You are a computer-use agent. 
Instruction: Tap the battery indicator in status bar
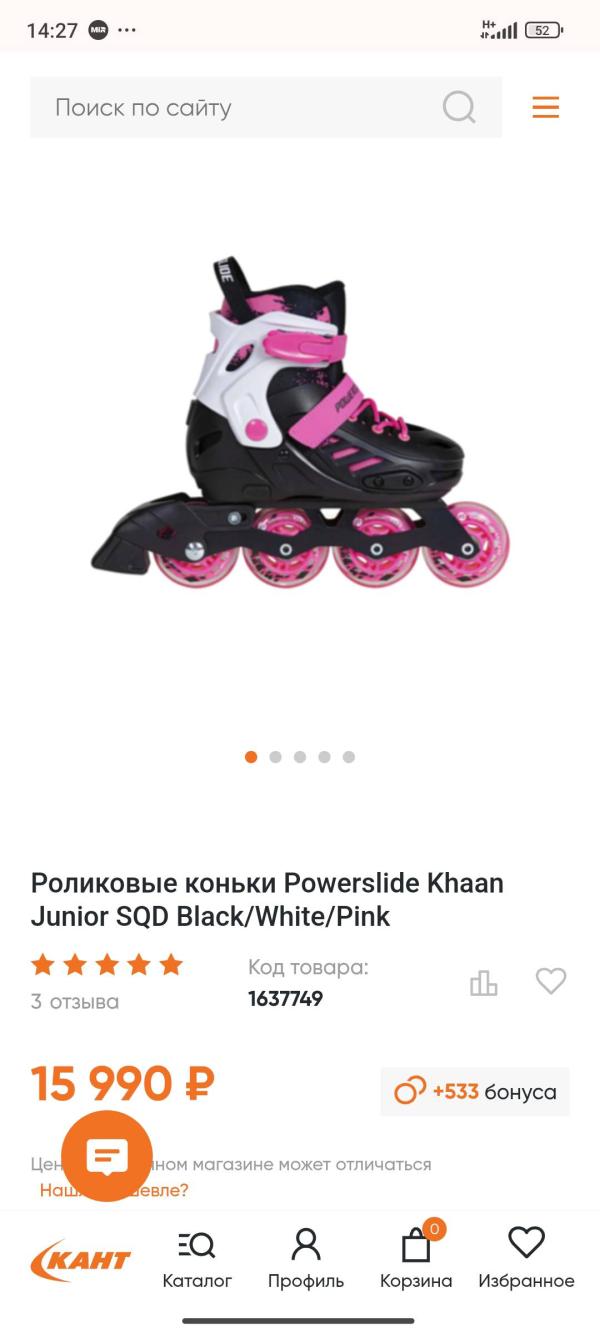544,30
